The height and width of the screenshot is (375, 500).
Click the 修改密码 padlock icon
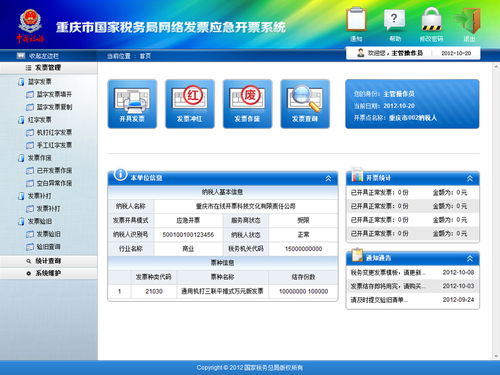tap(432, 24)
